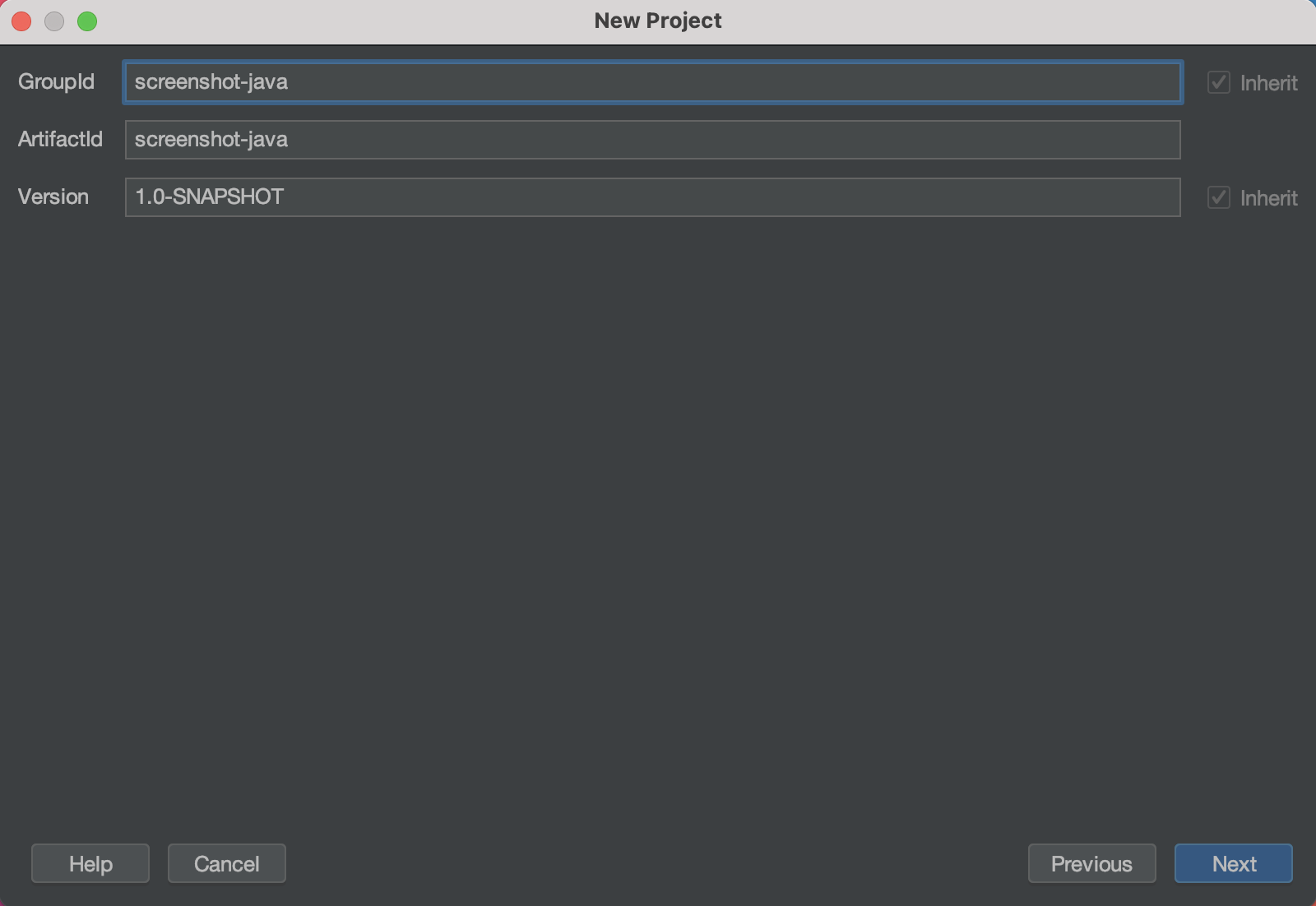Focus the GroupId text field
1316x906 pixels.
coord(651,82)
